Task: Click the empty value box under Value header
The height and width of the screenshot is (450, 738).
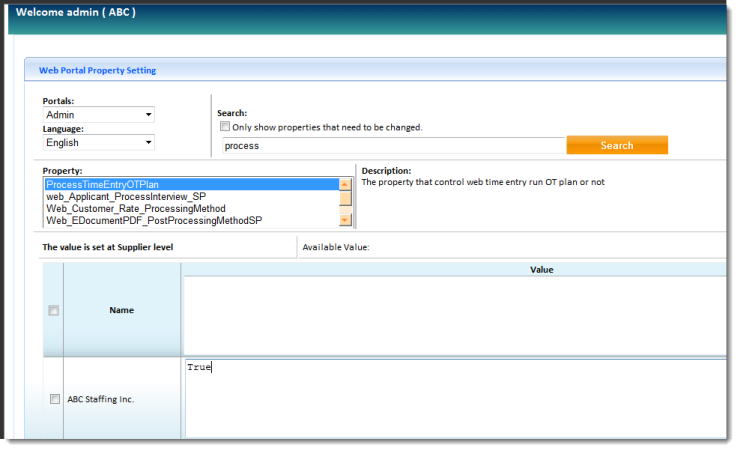Action: point(455,315)
